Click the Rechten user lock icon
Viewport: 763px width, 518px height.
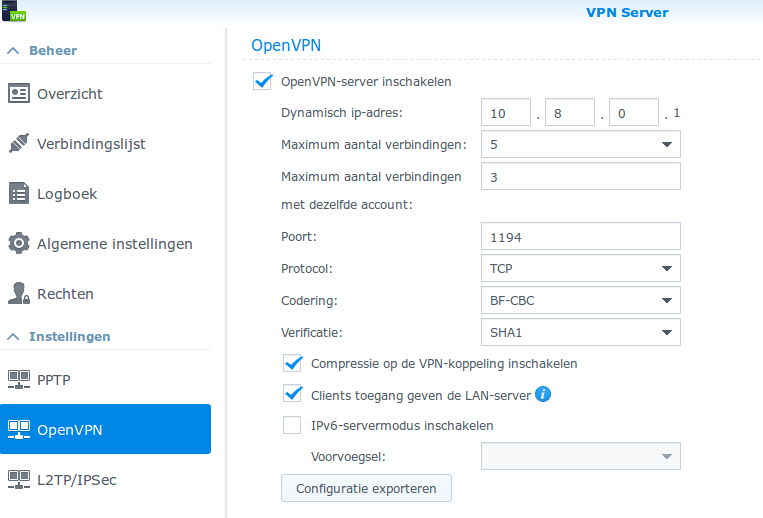click(19, 293)
